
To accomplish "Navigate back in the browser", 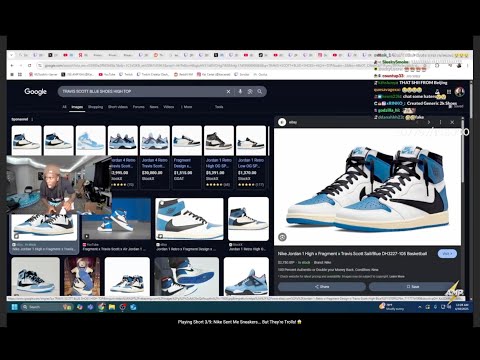I will point(12,66).
